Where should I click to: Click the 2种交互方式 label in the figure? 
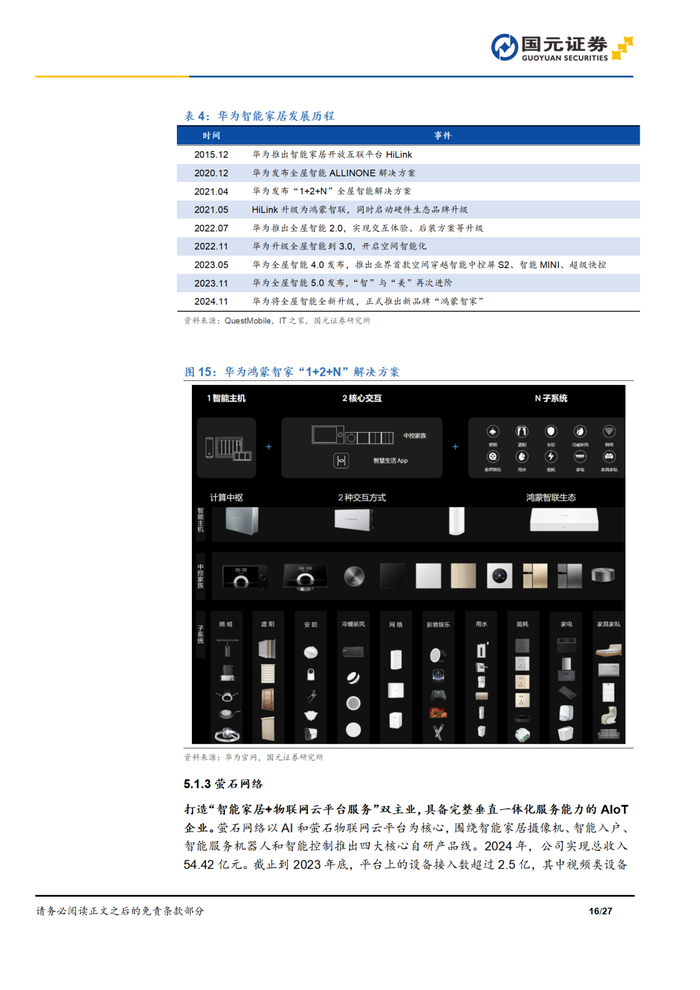(362, 498)
